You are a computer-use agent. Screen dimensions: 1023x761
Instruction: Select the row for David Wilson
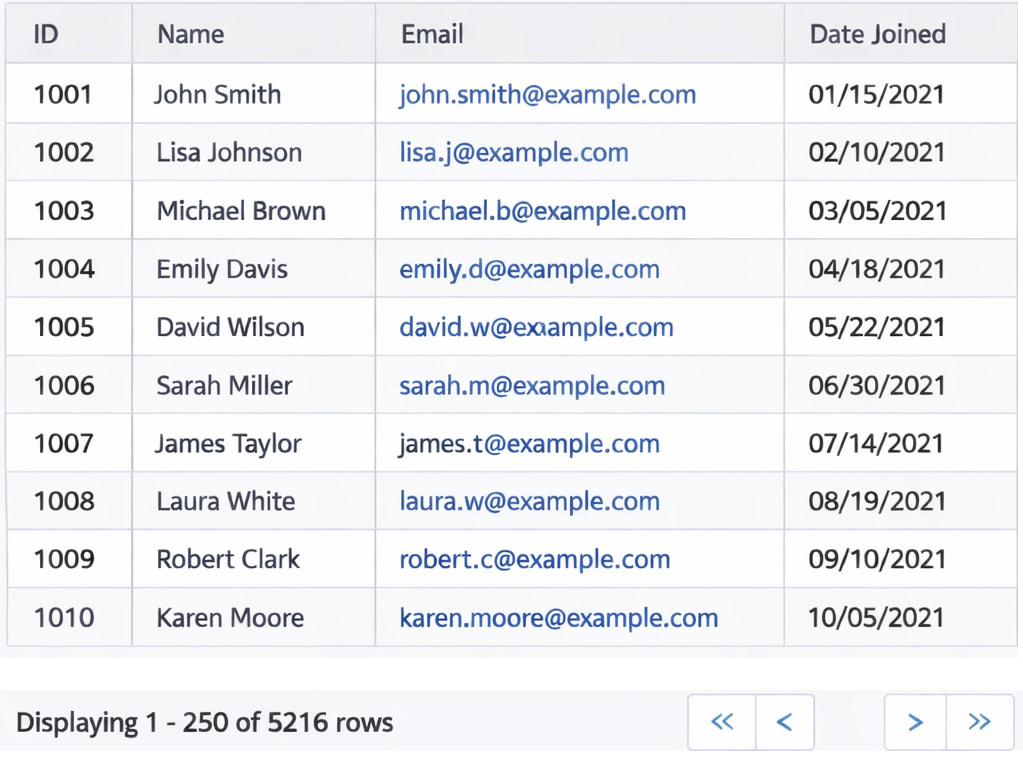pyautogui.click(x=230, y=328)
